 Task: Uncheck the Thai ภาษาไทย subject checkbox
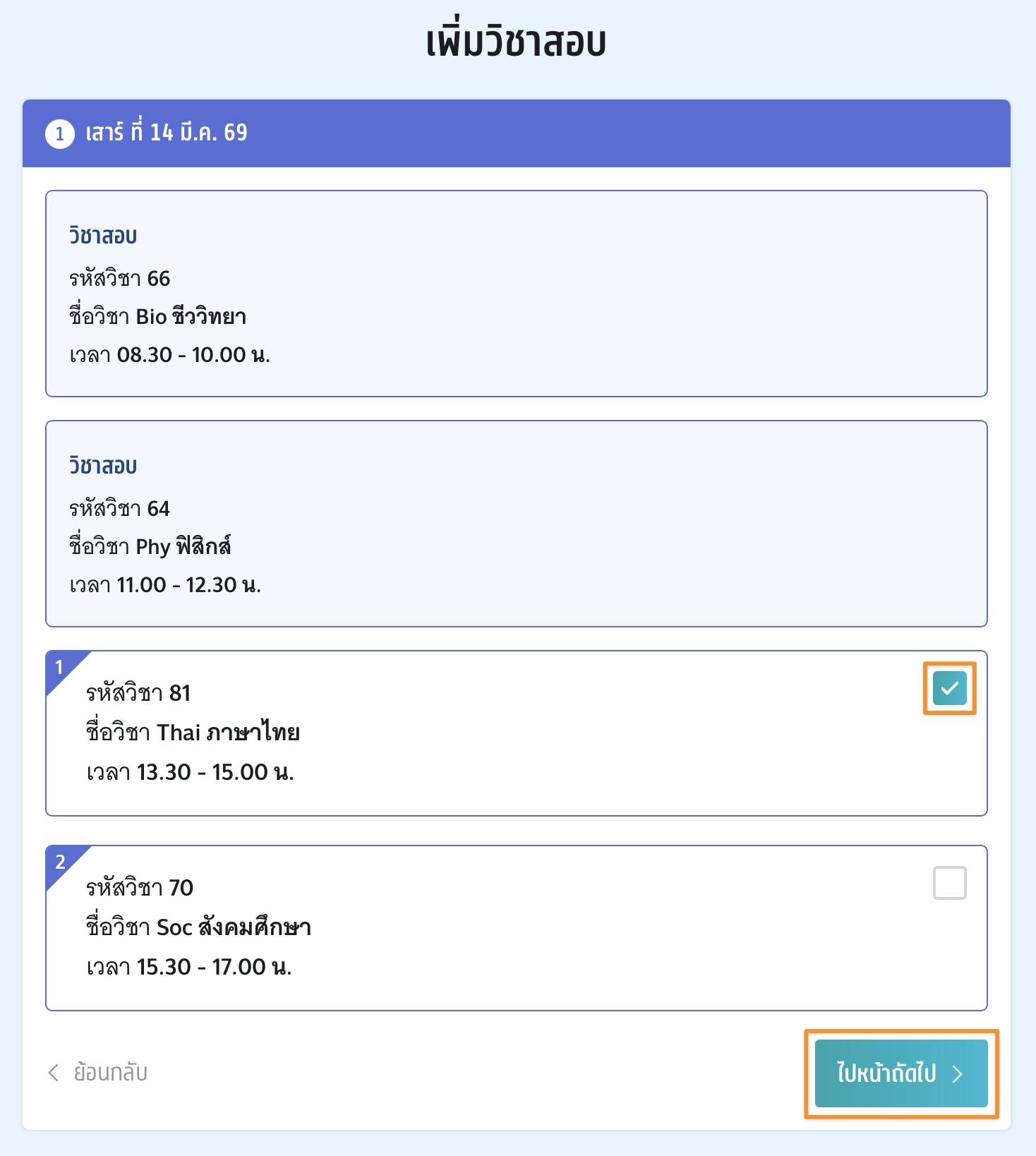[x=949, y=688]
